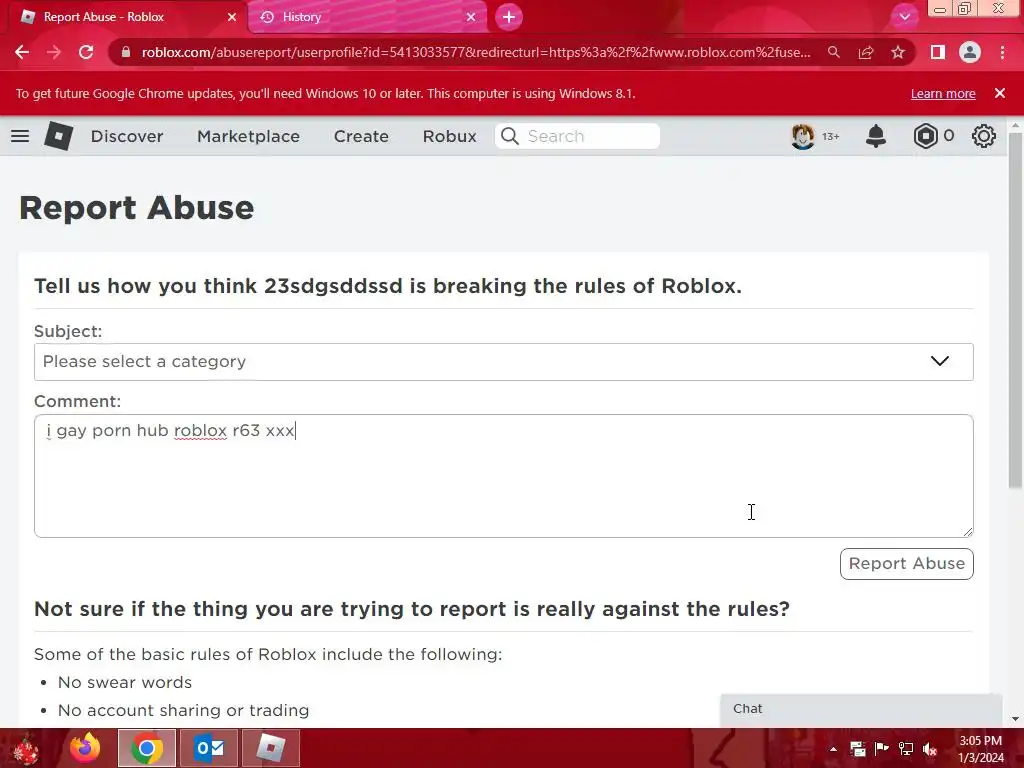Open a new browser tab
The width and height of the screenshot is (1024, 768).
point(509,17)
